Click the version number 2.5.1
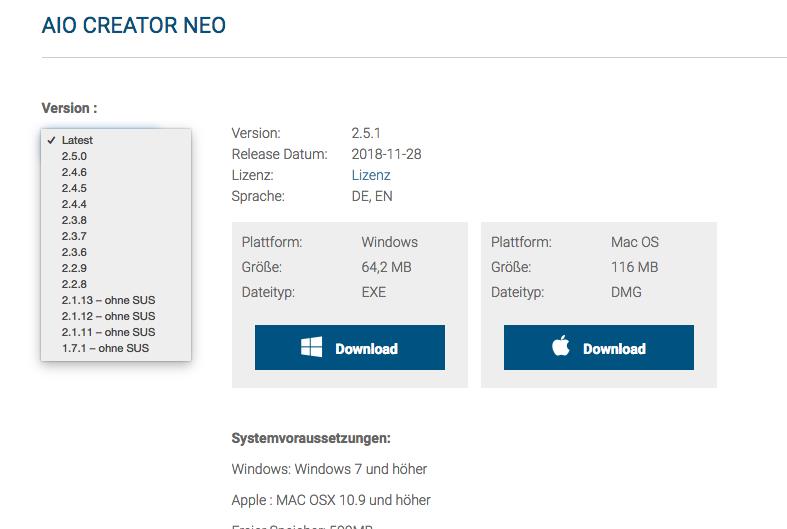 coord(366,133)
